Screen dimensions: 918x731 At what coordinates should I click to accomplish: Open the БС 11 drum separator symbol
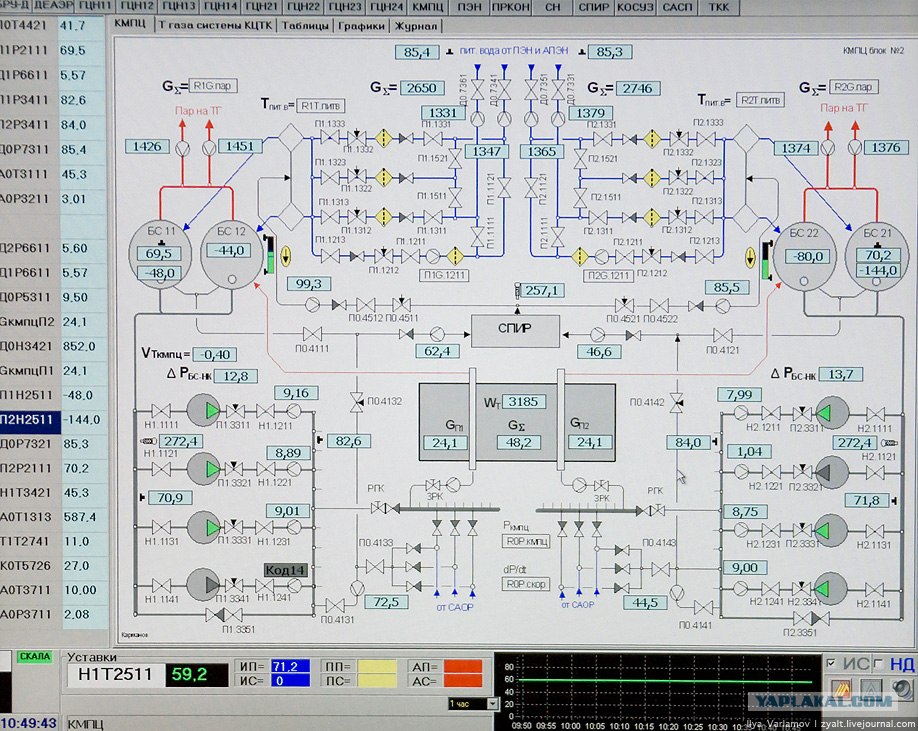pos(160,254)
